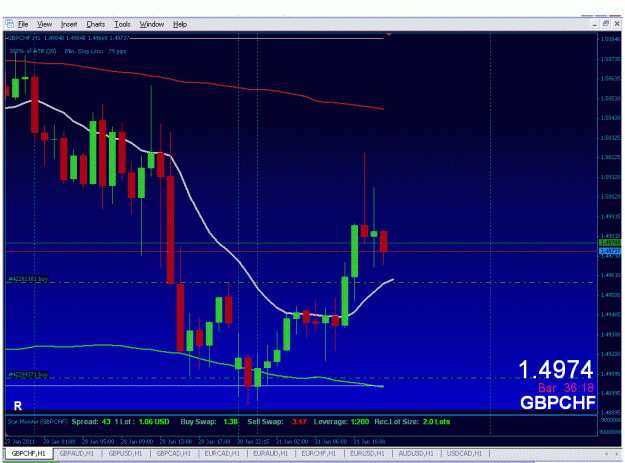Click the blue ask price tag on the price axis
Viewport: 625px width, 463px height.
[610, 251]
